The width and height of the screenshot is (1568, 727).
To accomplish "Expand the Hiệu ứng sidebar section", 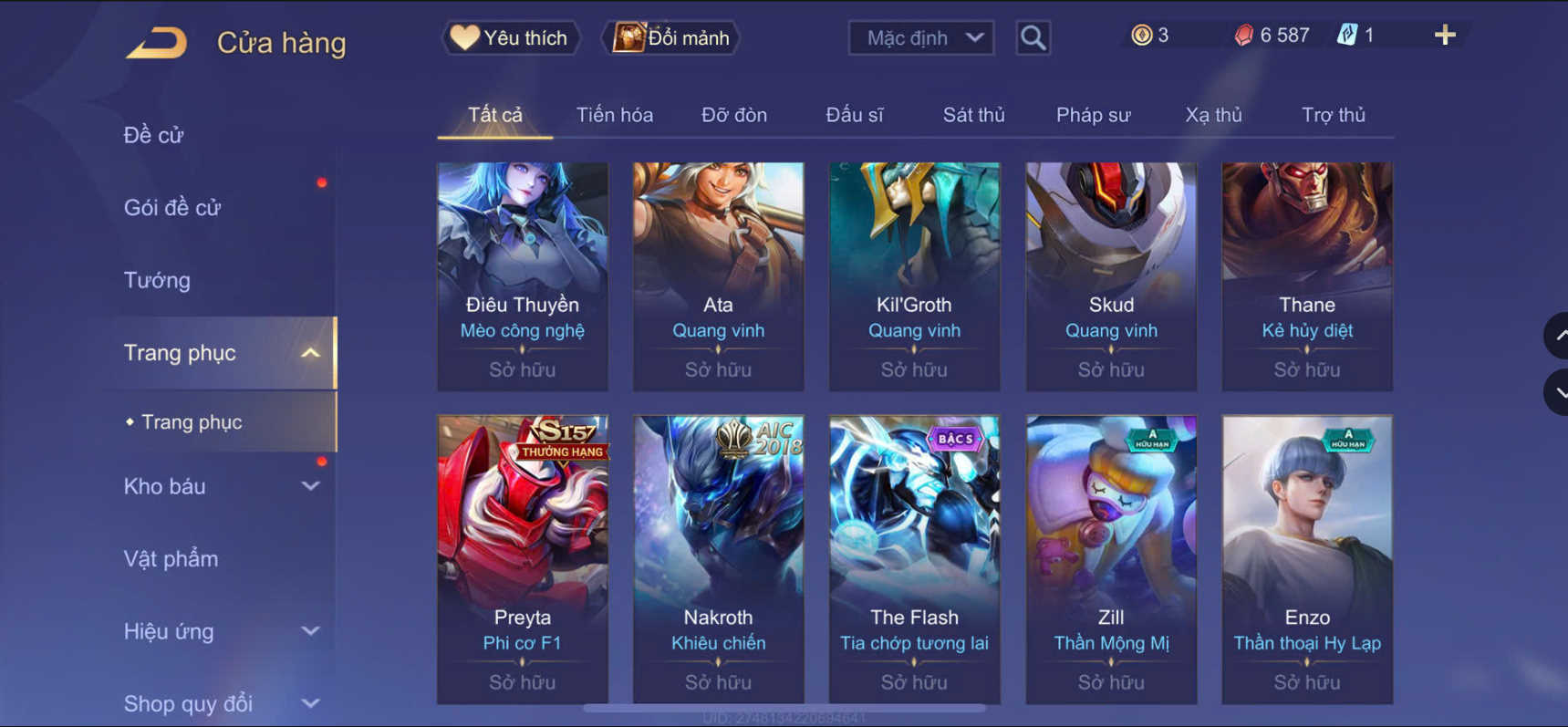I will 310,631.
